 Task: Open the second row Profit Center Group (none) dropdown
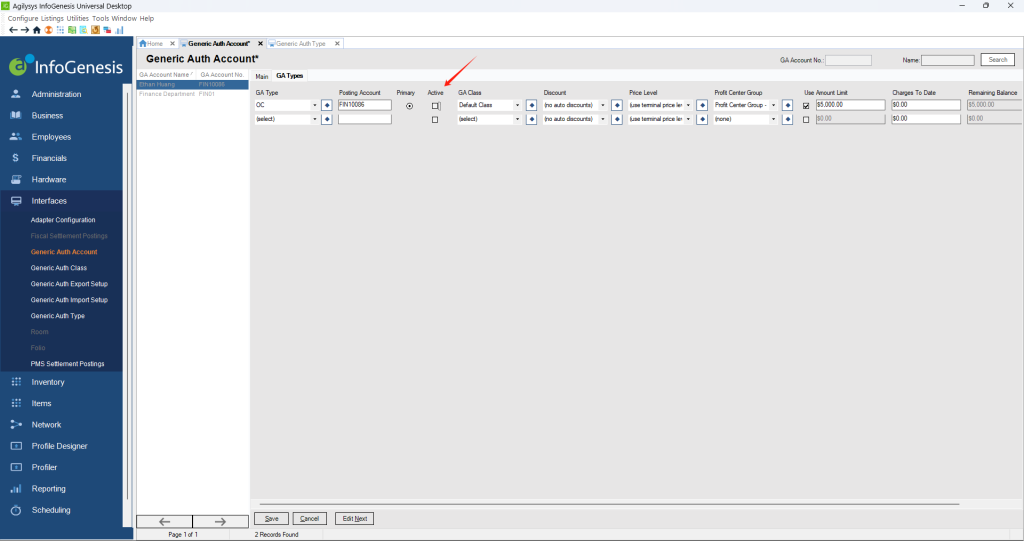point(774,119)
